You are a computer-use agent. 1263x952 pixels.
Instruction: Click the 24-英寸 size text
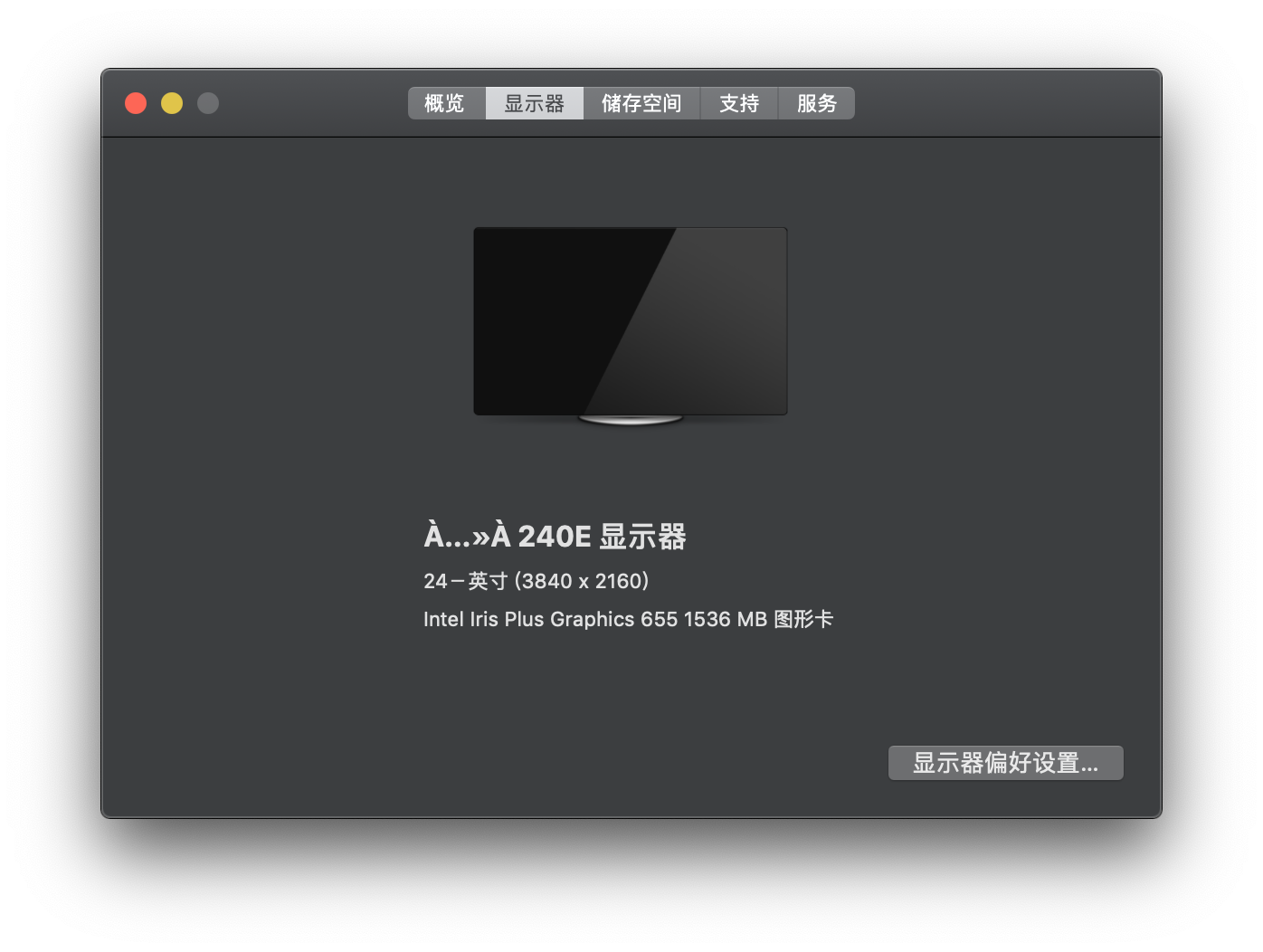[x=465, y=581]
